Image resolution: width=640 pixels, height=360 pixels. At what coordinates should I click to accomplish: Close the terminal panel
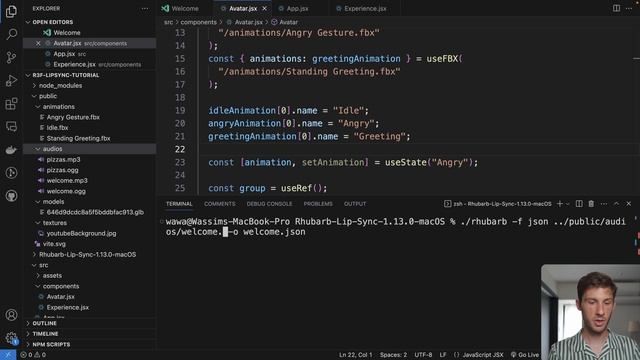[x=629, y=204]
